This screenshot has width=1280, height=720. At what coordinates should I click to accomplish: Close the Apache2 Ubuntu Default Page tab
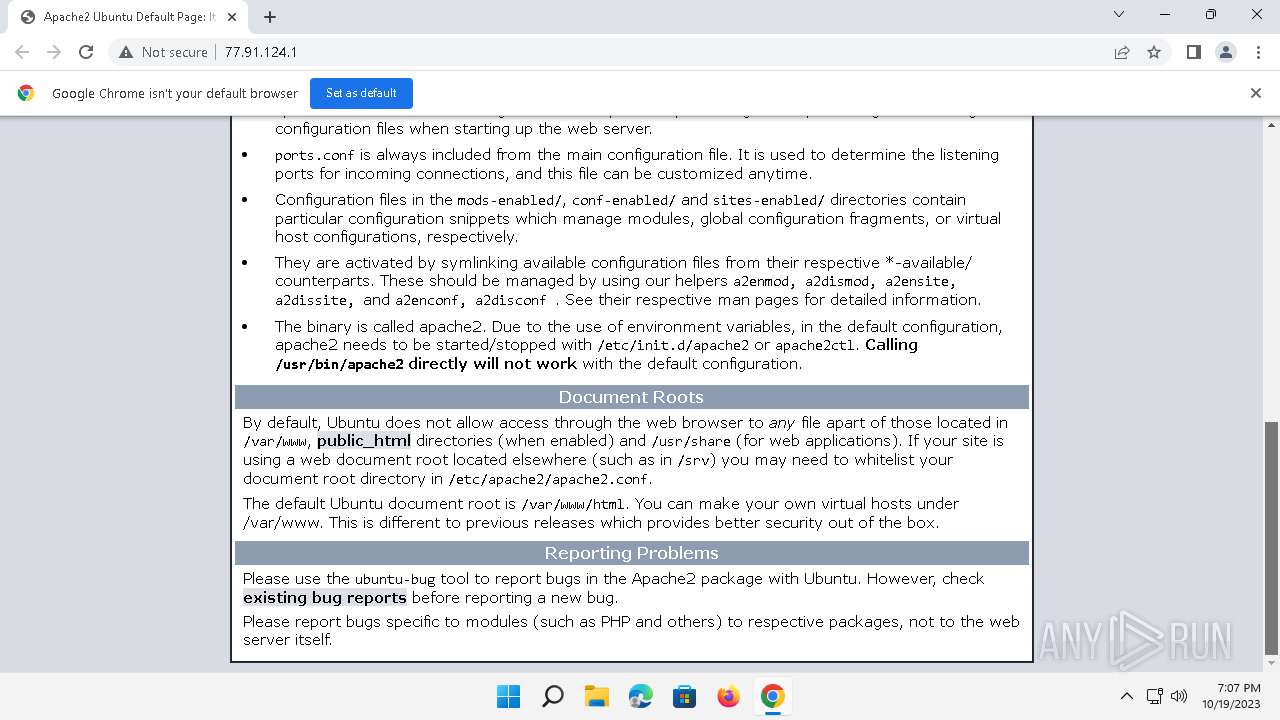pos(232,17)
